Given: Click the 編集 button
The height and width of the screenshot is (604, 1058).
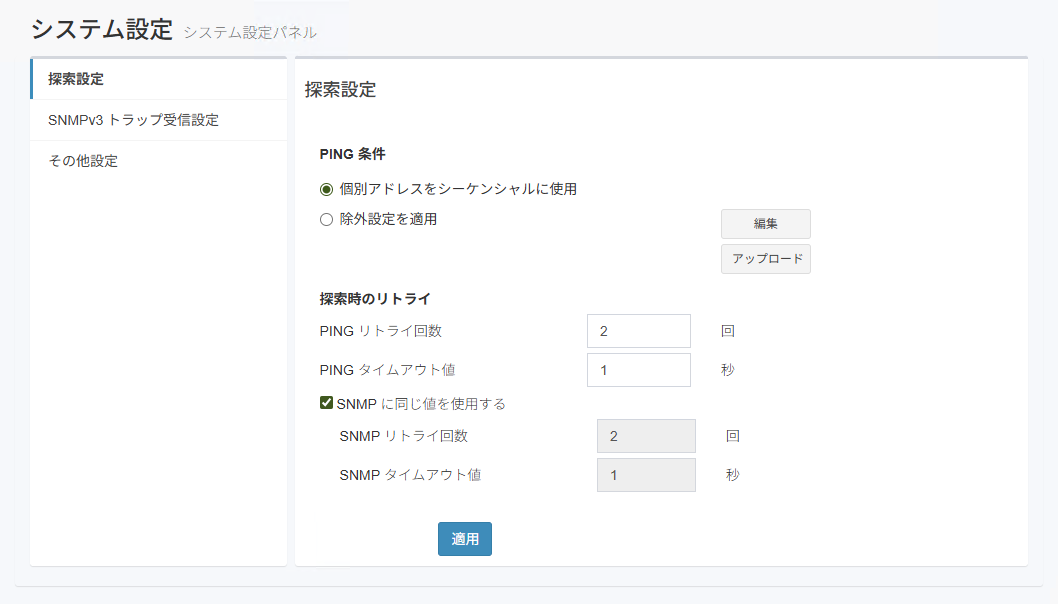Looking at the screenshot, I should (x=765, y=224).
